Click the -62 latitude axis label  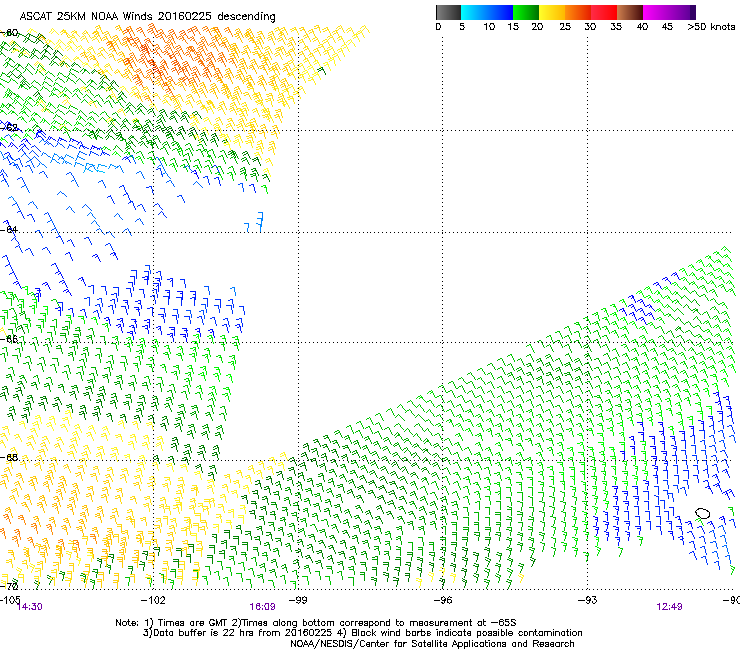9,127
